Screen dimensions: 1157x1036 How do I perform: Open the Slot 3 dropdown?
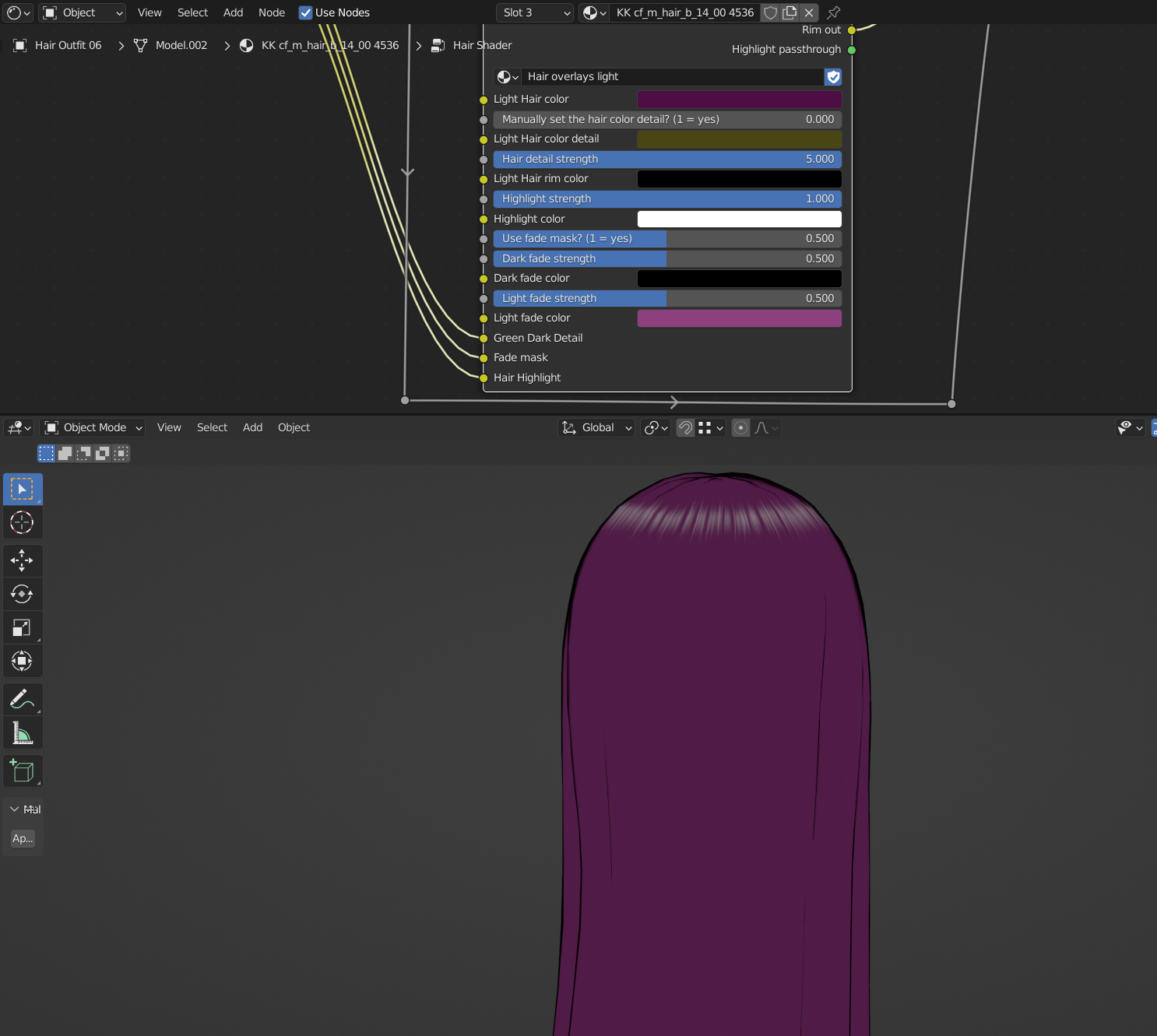coord(534,12)
